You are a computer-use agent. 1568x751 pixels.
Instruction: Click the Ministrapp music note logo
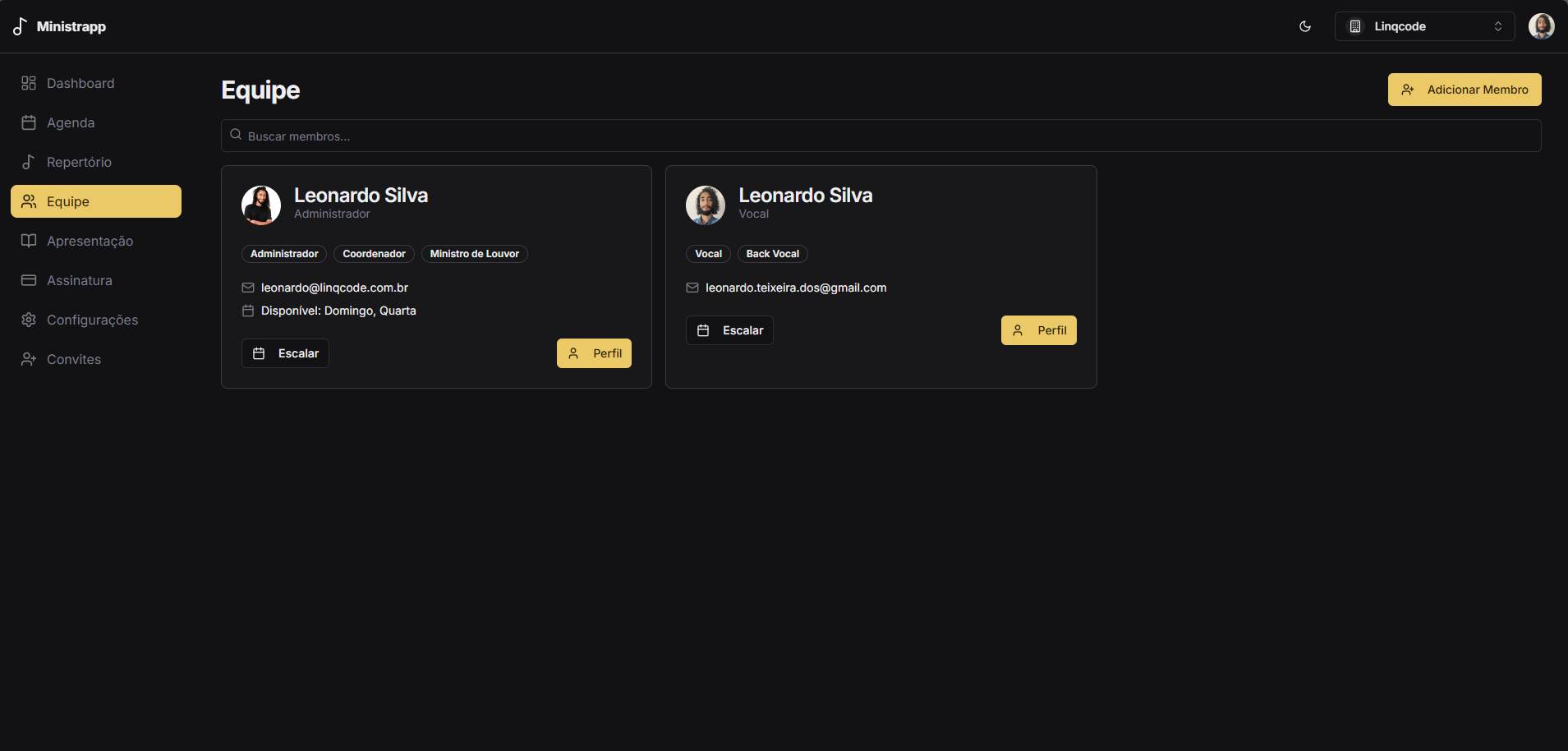(x=21, y=26)
